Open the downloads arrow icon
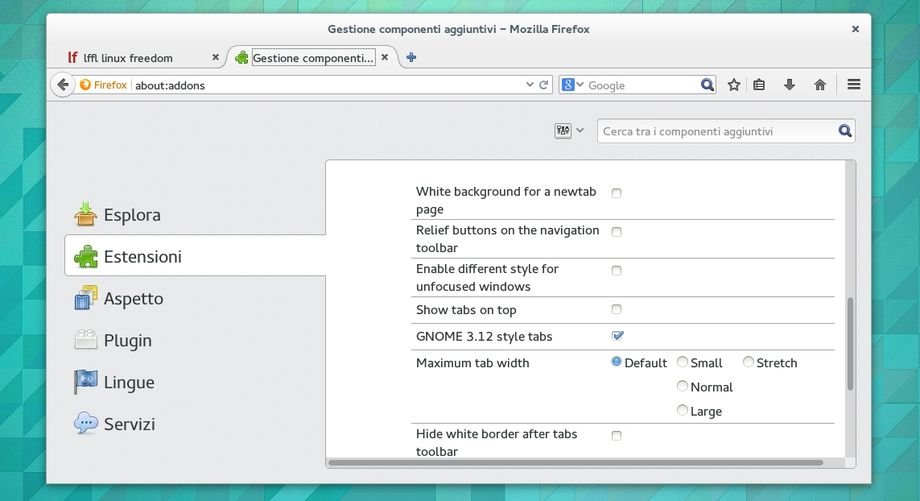 click(789, 85)
